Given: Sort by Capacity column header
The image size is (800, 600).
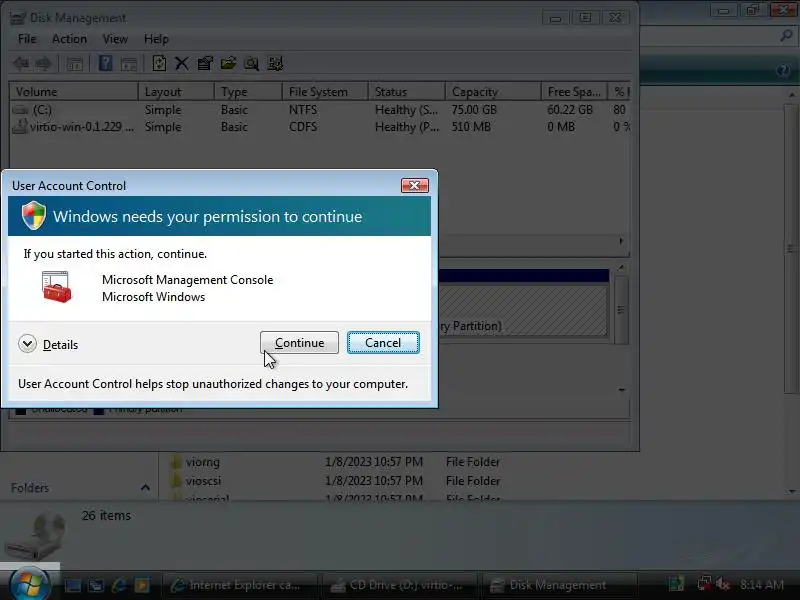Looking at the screenshot, I should [x=493, y=92].
